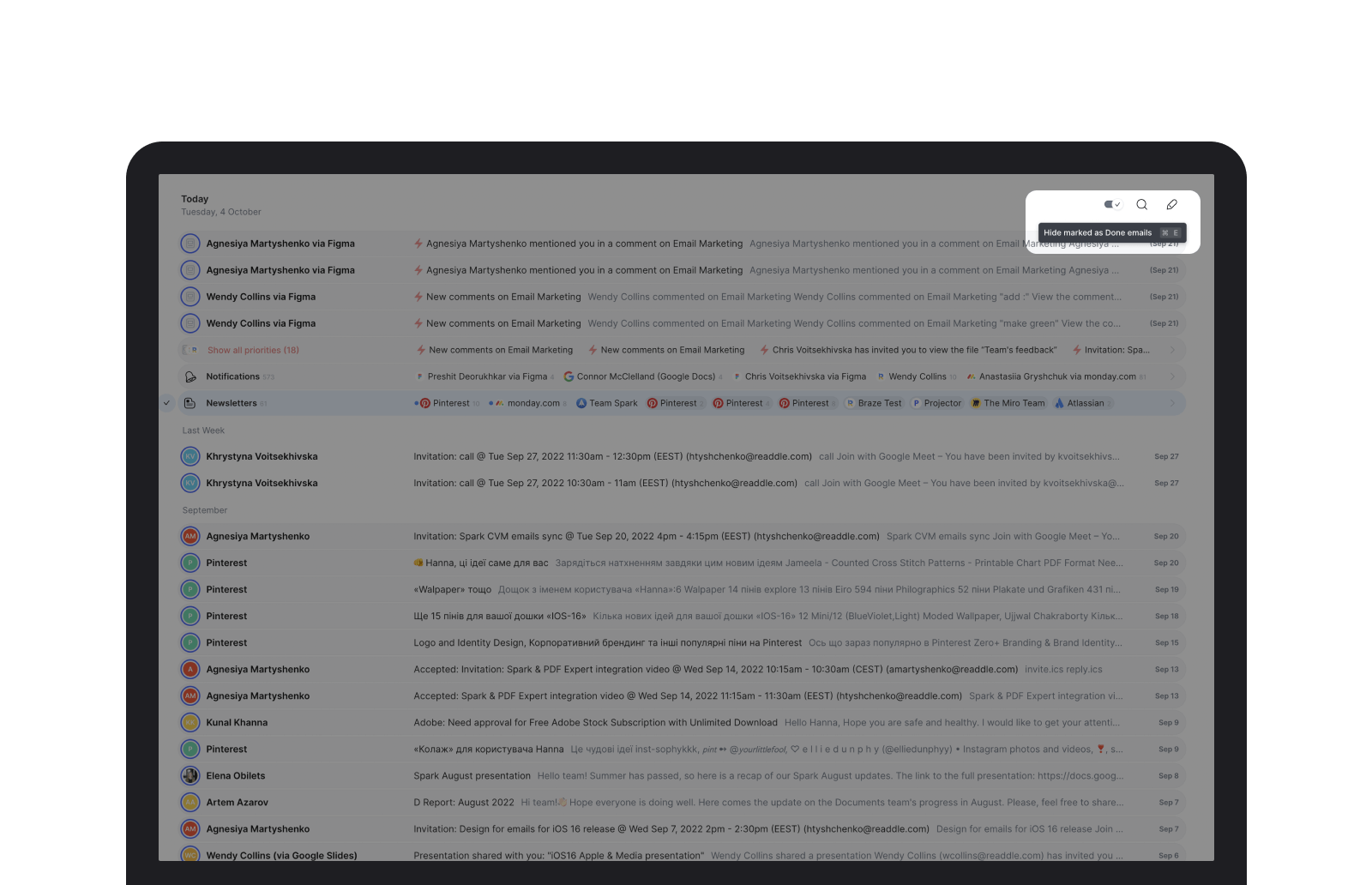Click the Newsletters category icon
The image size is (1372, 885).
pyautogui.click(x=190, y=402)
